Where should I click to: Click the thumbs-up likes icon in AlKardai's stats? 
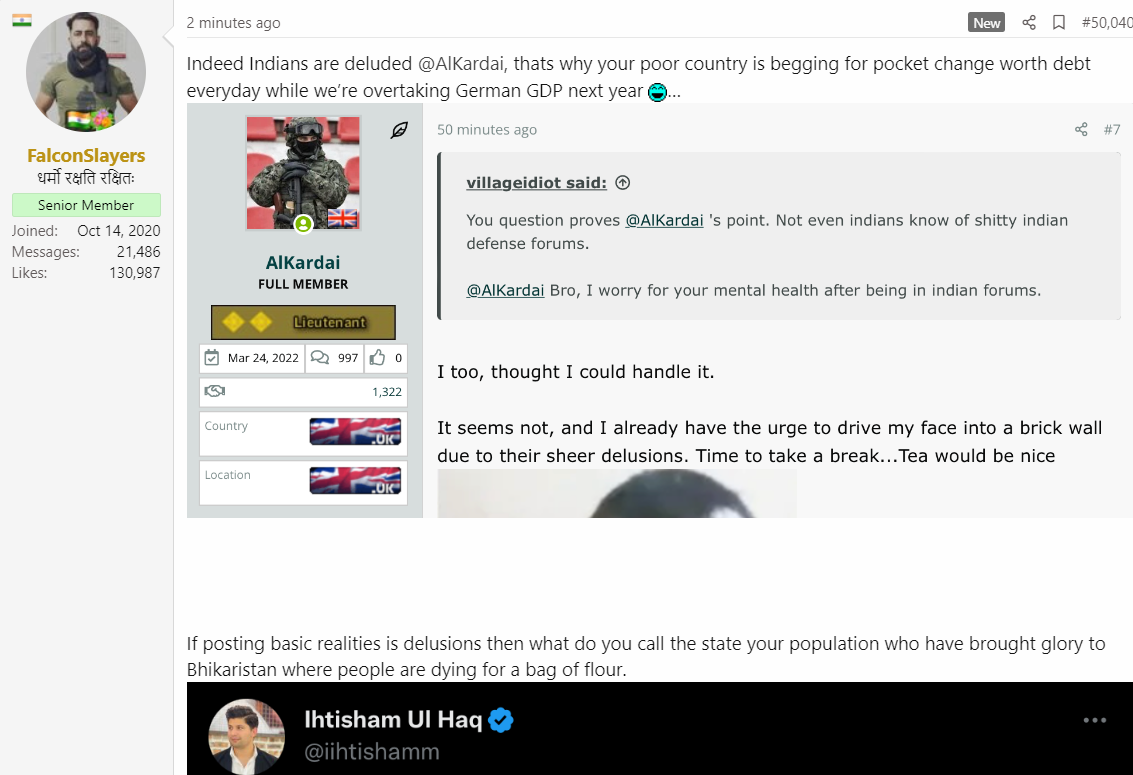[377, 358]
